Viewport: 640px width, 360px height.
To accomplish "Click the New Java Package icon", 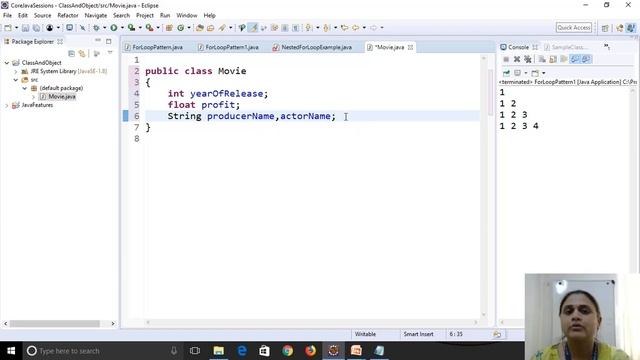I will pos(169,28).
